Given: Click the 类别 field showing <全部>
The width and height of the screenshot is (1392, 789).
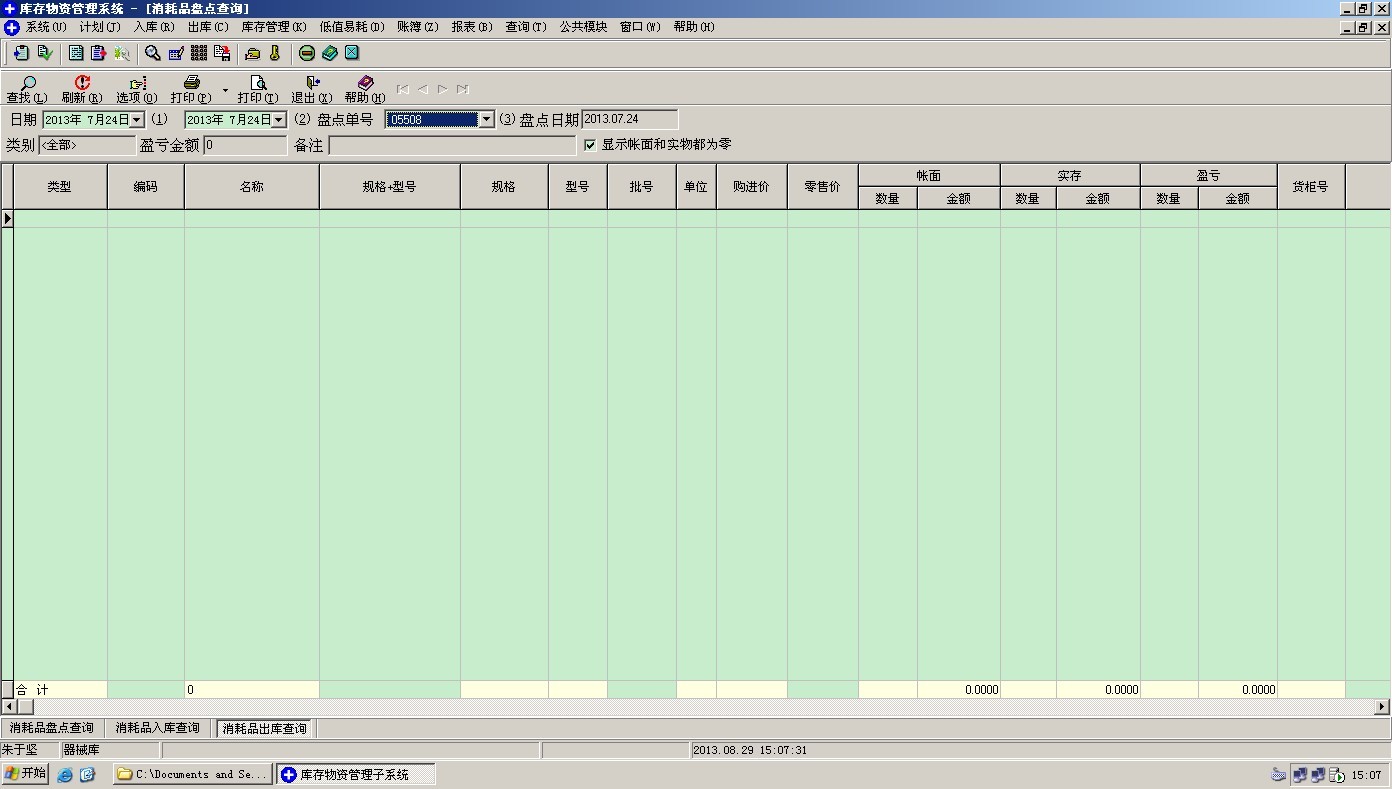Looking at the screenshot, I should coord(87,146).
